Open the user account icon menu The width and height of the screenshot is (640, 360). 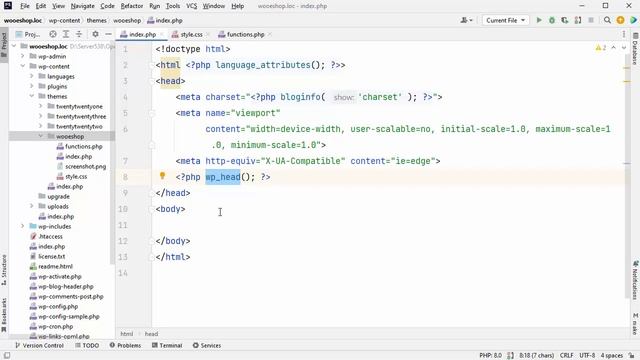(466, 20)
